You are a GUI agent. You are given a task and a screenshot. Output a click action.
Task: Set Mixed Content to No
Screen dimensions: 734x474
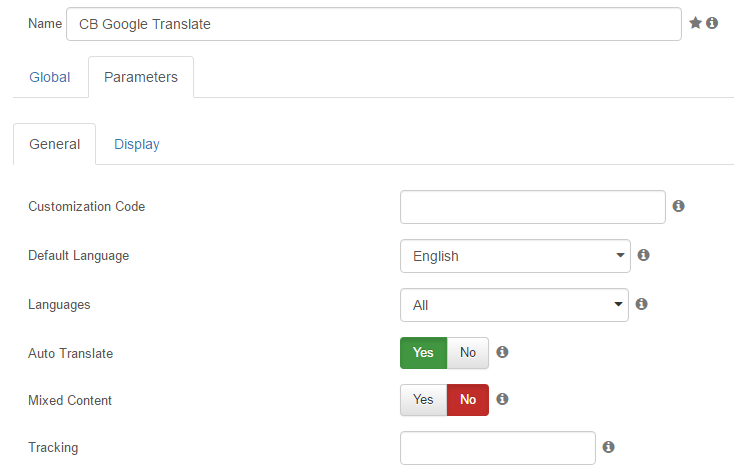[468, 400]
